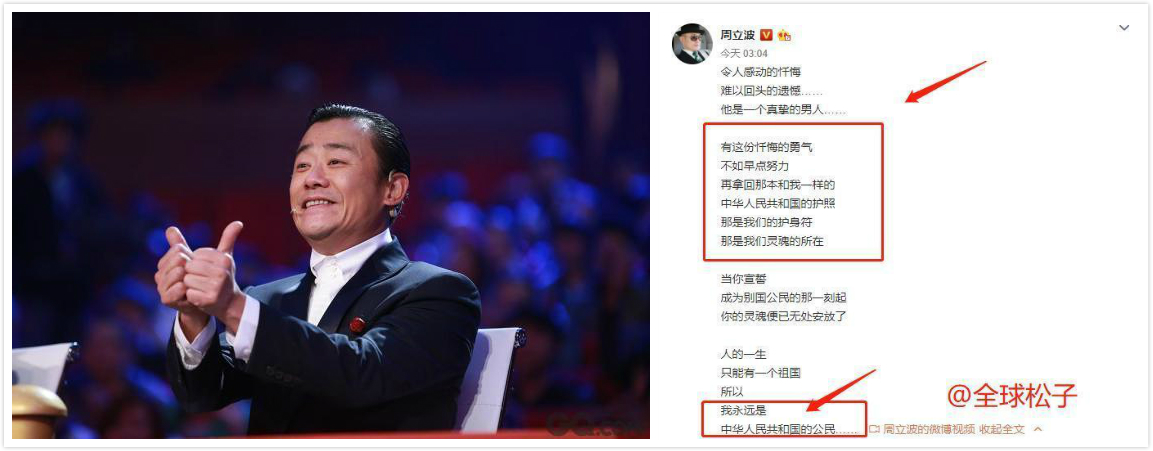Click the upper red arrow annotation

coord(946,82)
